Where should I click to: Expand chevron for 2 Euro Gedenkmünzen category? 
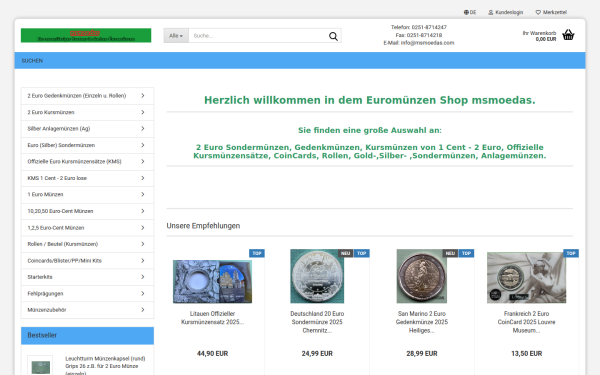[x=143, y=96]
